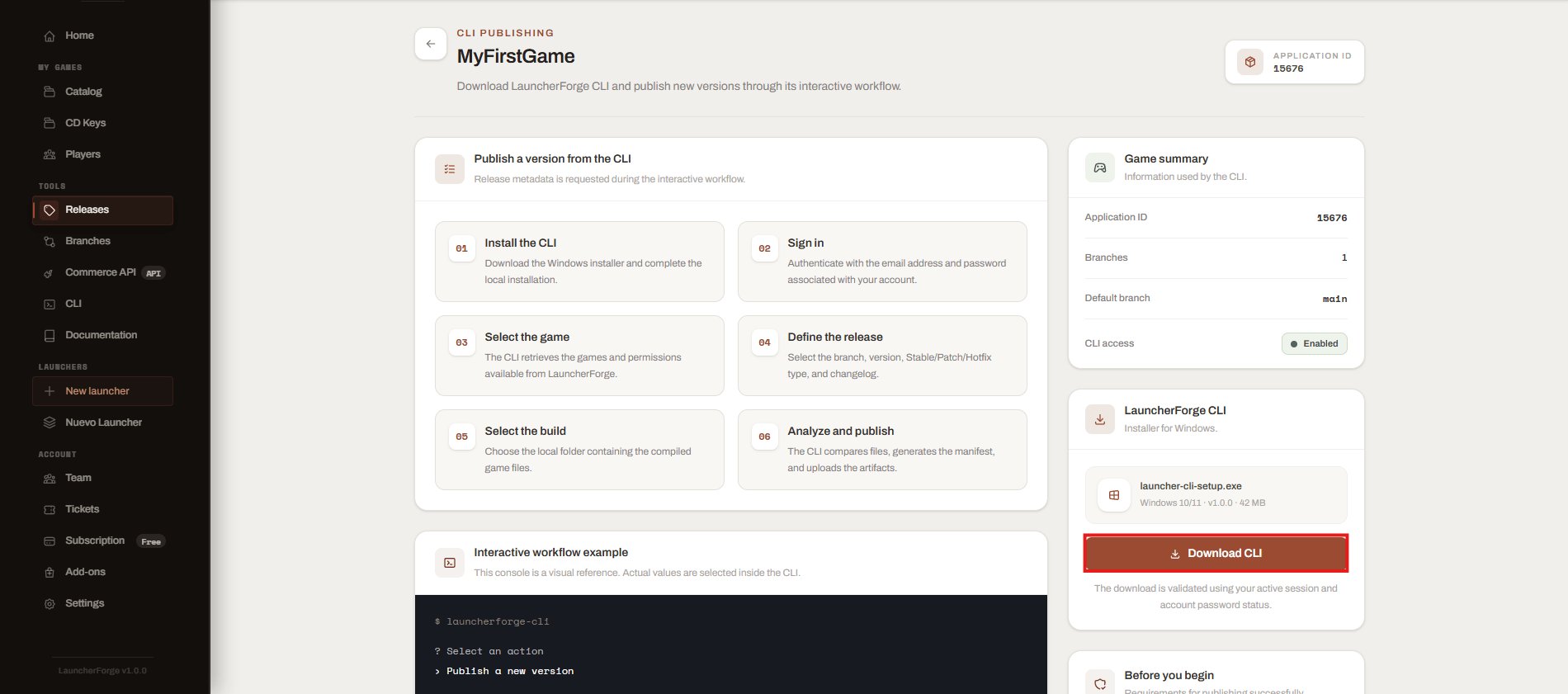
Task: Open the Catalog section
Action: [x=102, y=92]
